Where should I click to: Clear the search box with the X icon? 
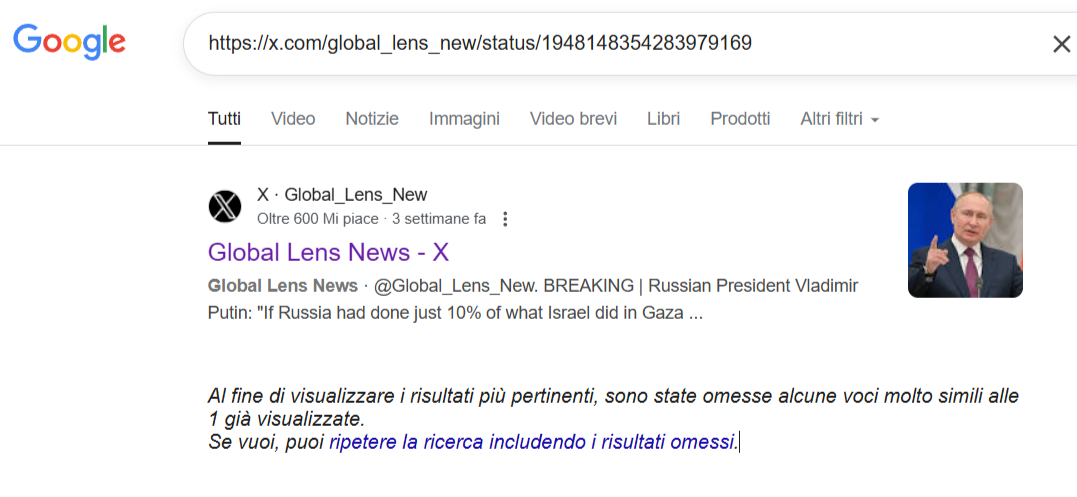tap(1061, 45)
